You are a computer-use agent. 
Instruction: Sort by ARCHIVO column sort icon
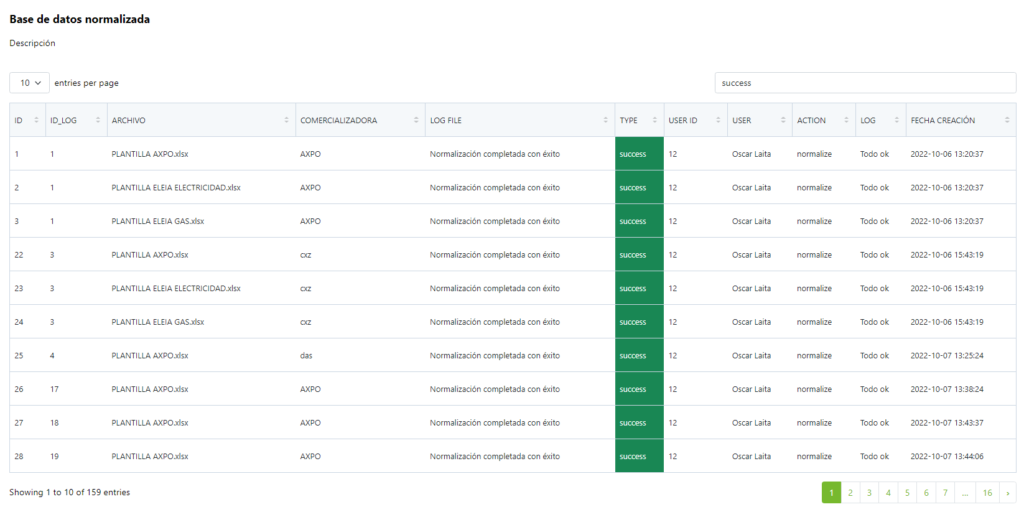coord(286,121)
